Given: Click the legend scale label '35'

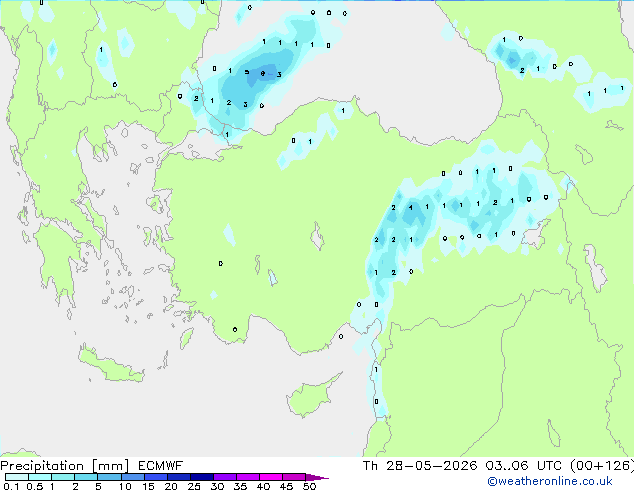Looking at the screenshot, I should 240,486.
